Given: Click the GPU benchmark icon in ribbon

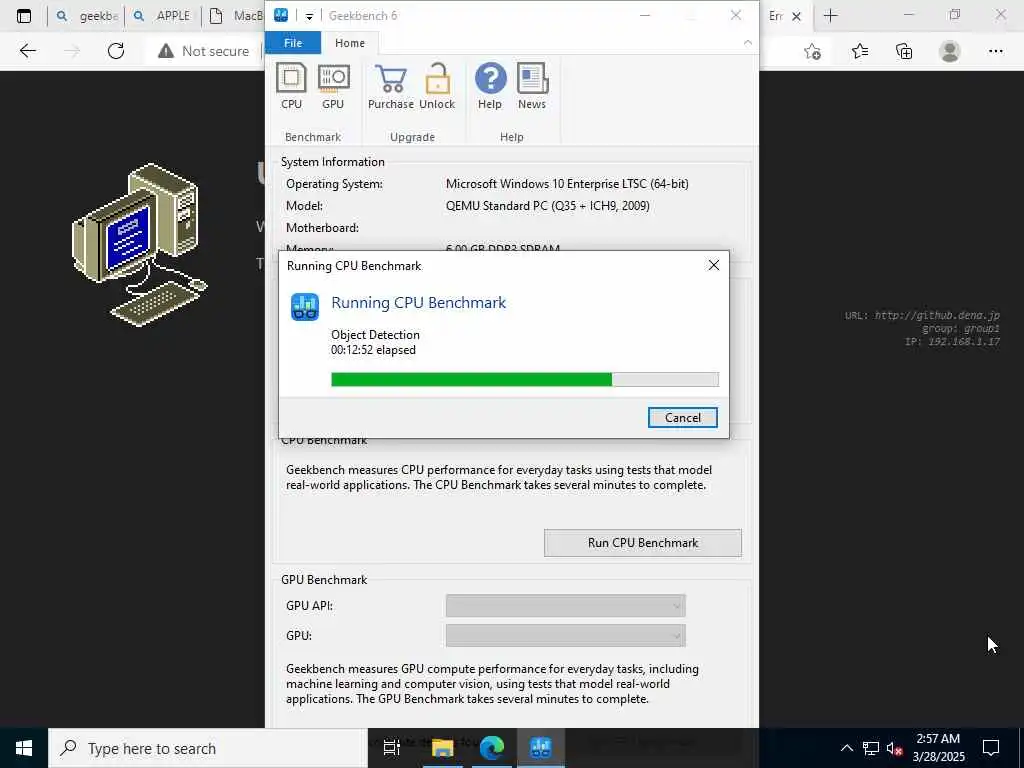Looking at the screenshot, I should (x=333, y=86).
